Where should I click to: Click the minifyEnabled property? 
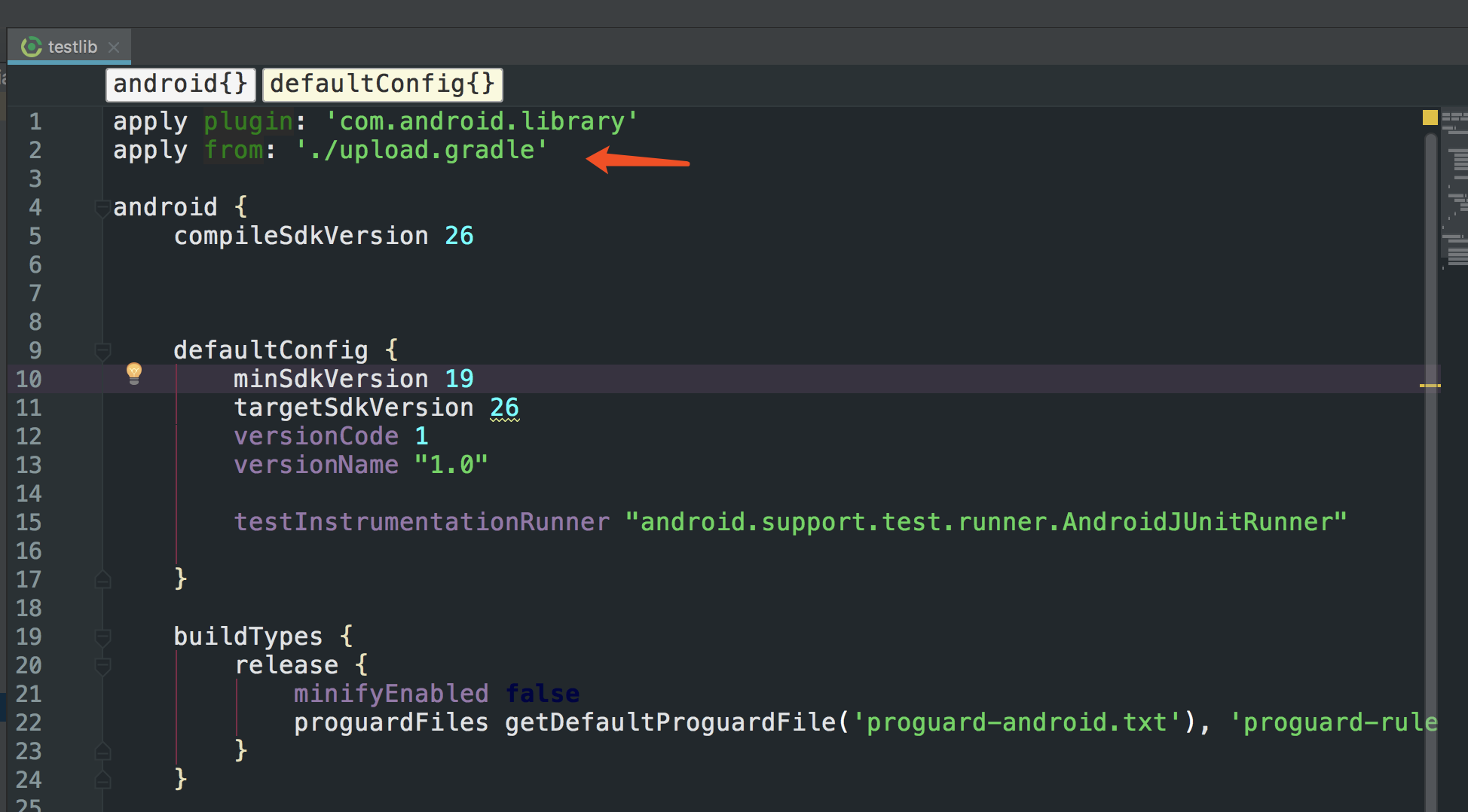391,694
